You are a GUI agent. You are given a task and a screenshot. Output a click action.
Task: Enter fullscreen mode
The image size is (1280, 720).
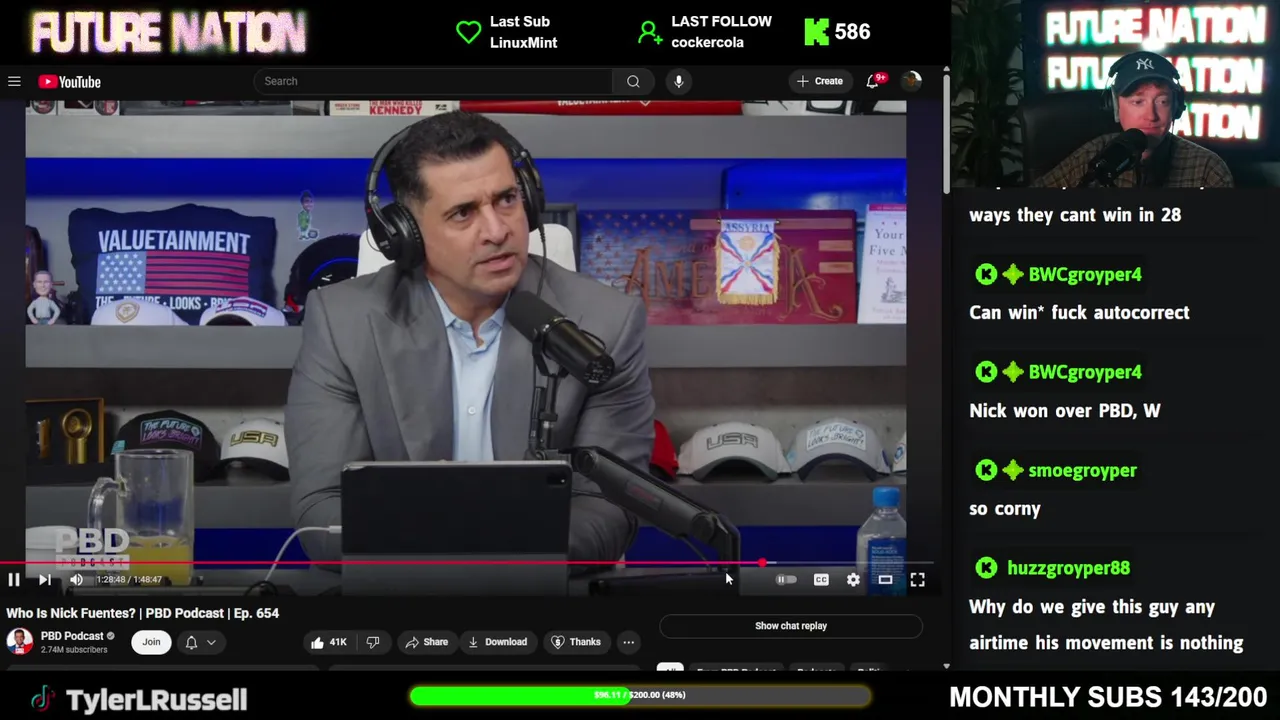[x=917, y=580]
